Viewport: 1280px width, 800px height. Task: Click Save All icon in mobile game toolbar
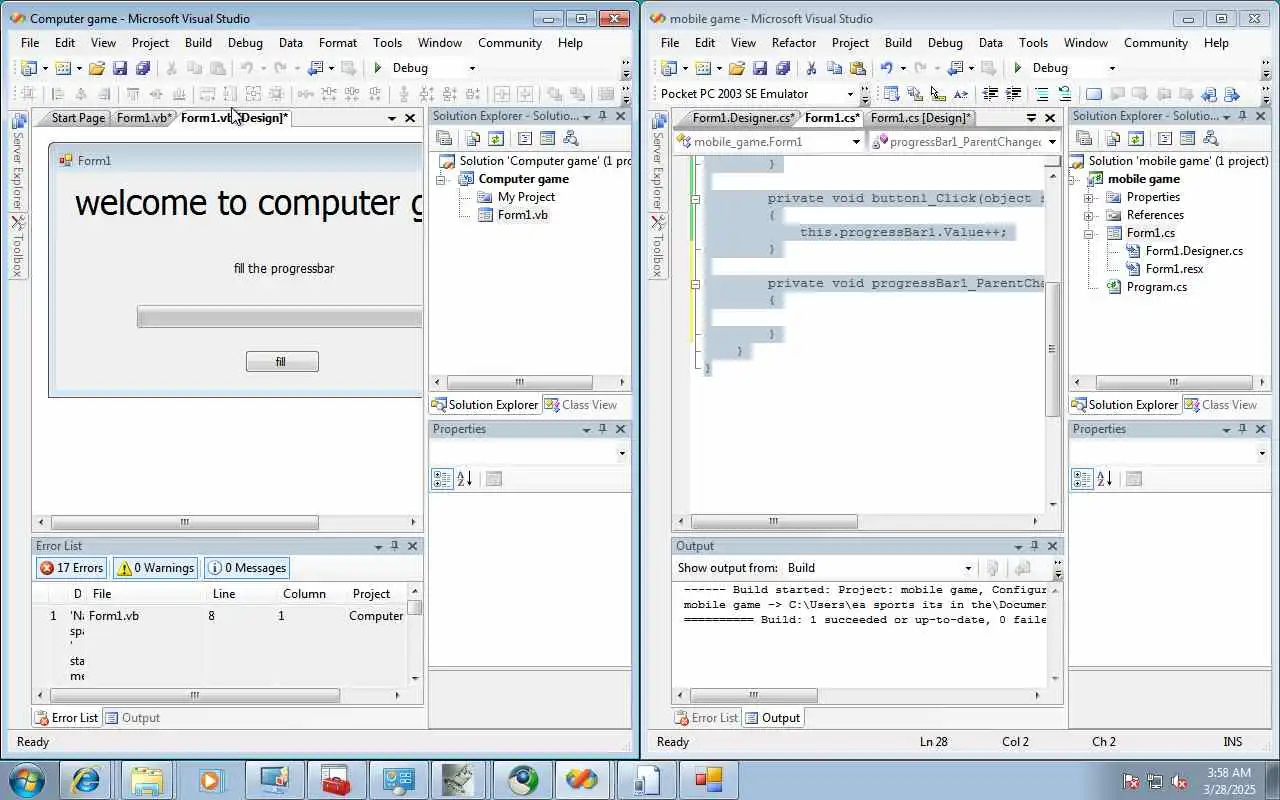[782, 68]
